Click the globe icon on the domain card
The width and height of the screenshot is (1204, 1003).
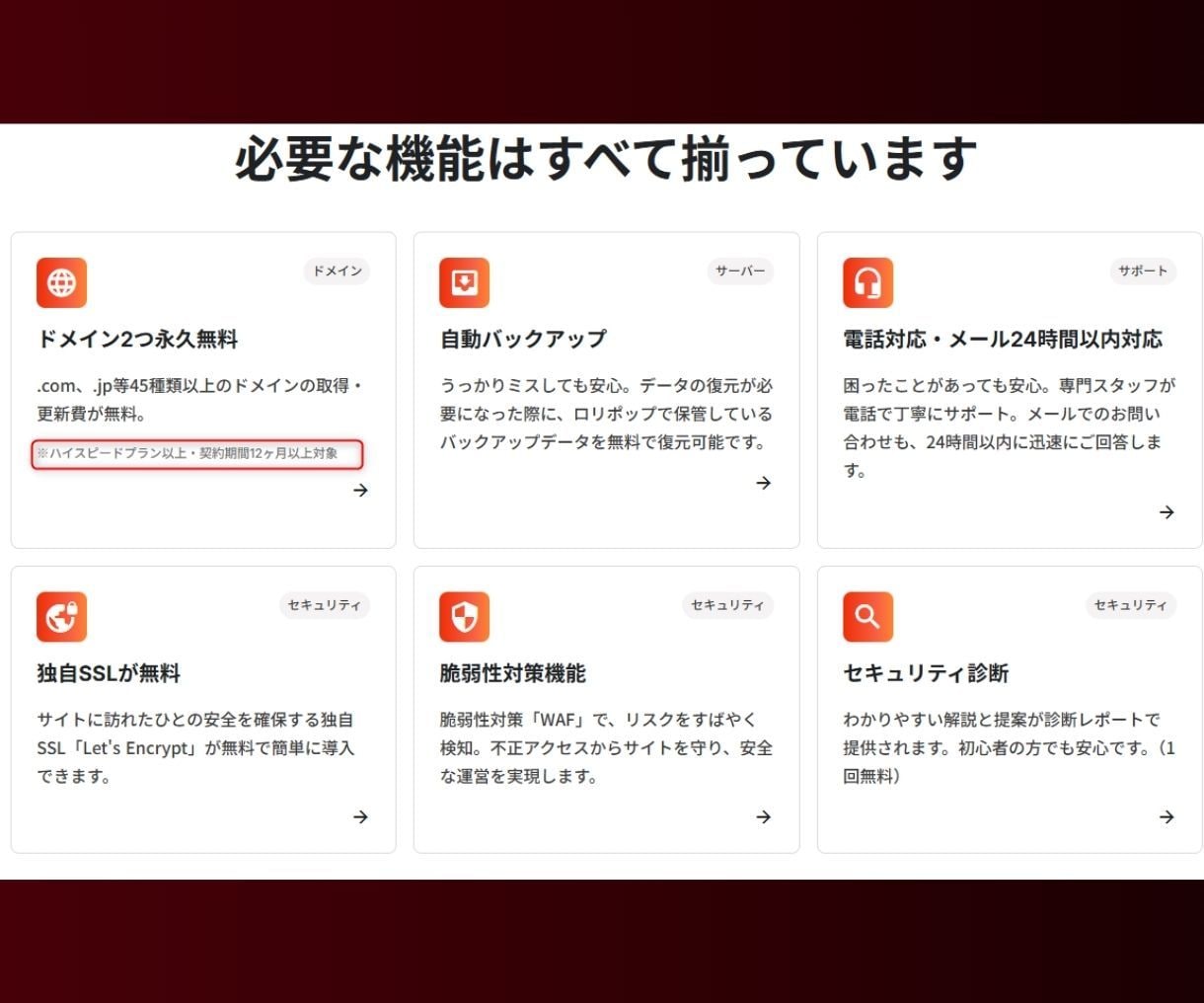click(x=61, y=282)
